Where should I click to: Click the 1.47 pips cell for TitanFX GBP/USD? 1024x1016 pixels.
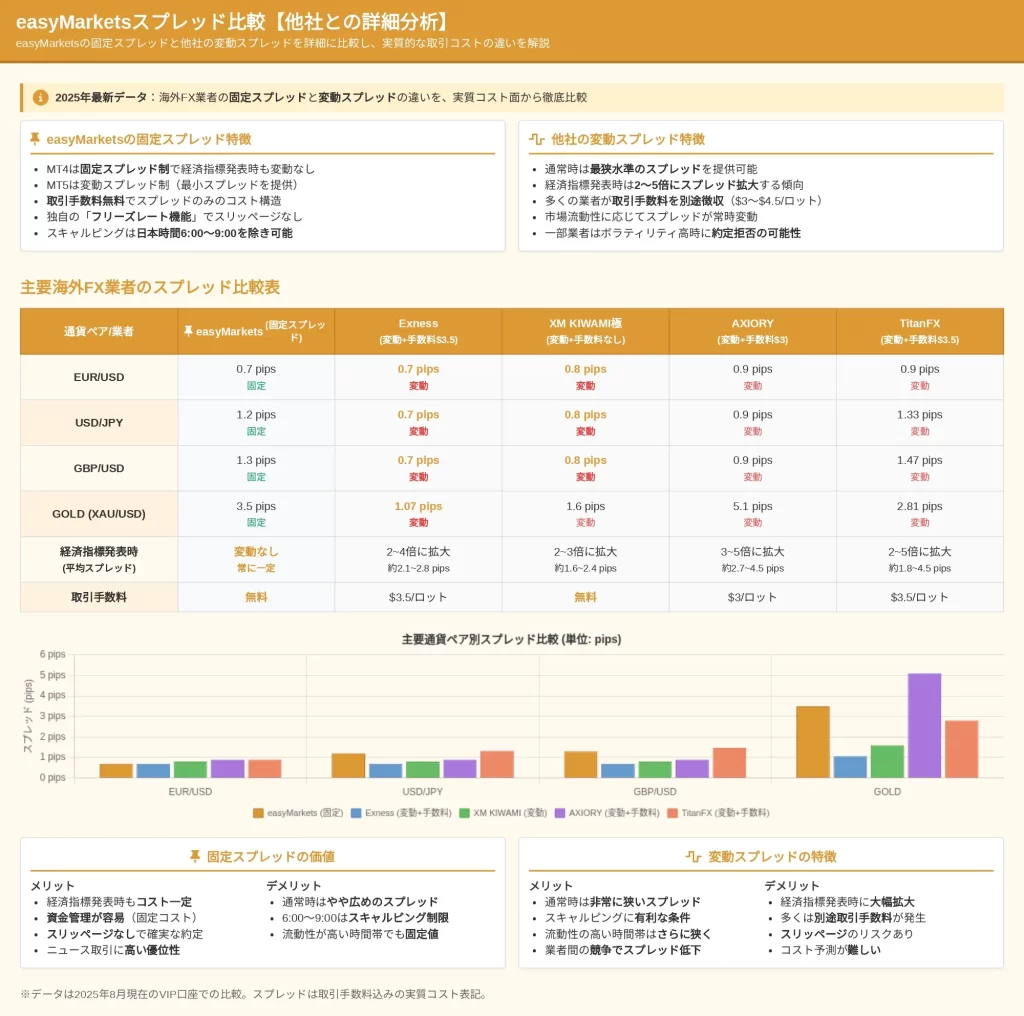click(920, 468)
